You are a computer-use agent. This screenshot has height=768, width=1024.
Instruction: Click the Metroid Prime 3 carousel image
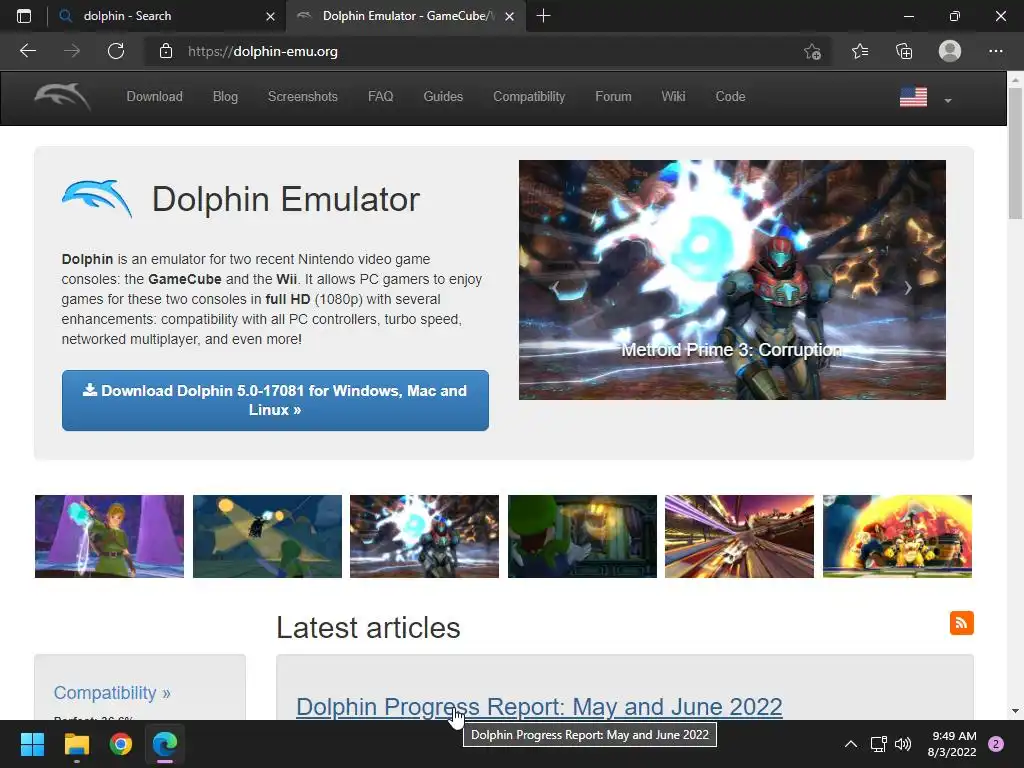click(x=732, y=280)
